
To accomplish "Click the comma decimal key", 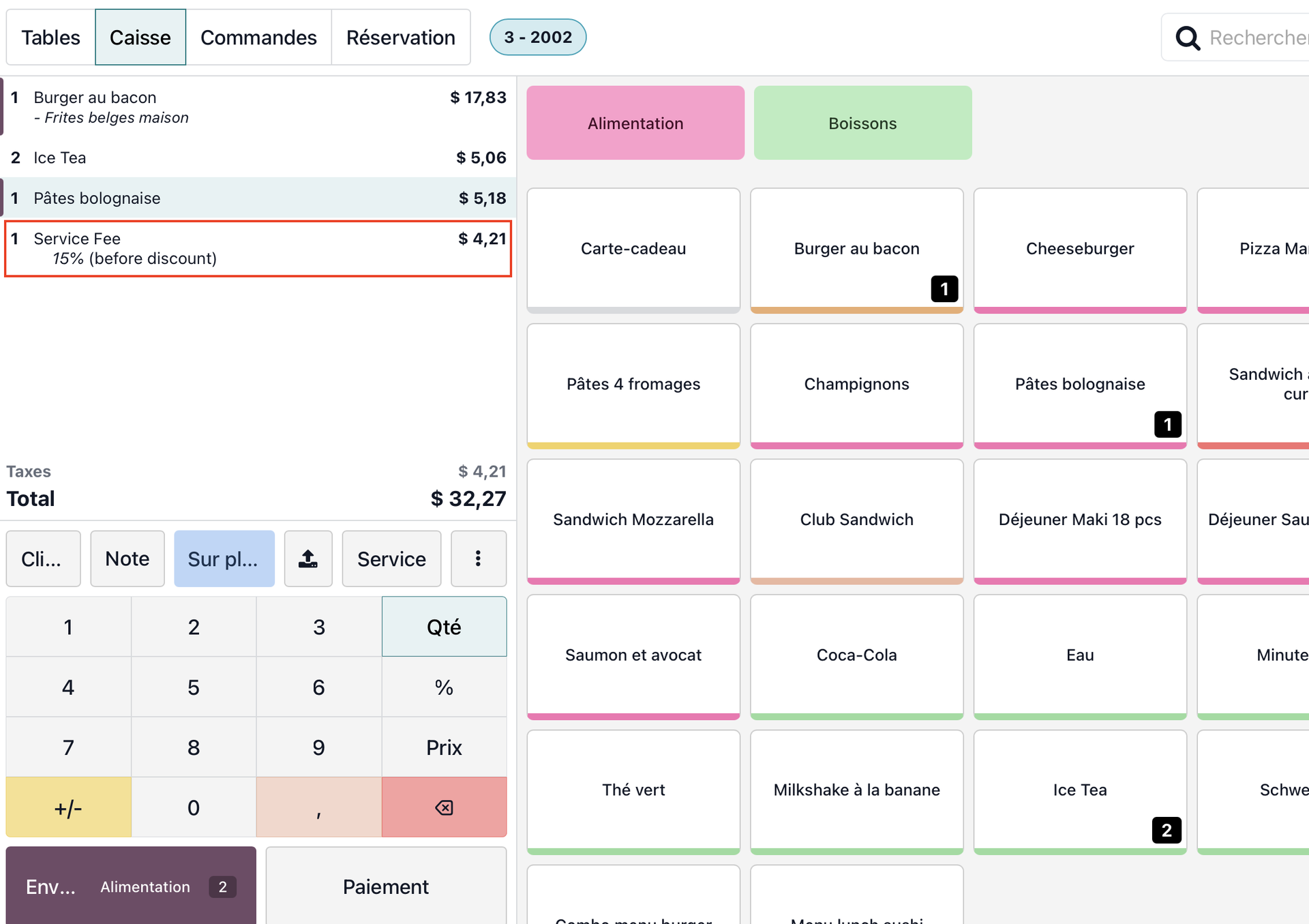I will [319, 807].
